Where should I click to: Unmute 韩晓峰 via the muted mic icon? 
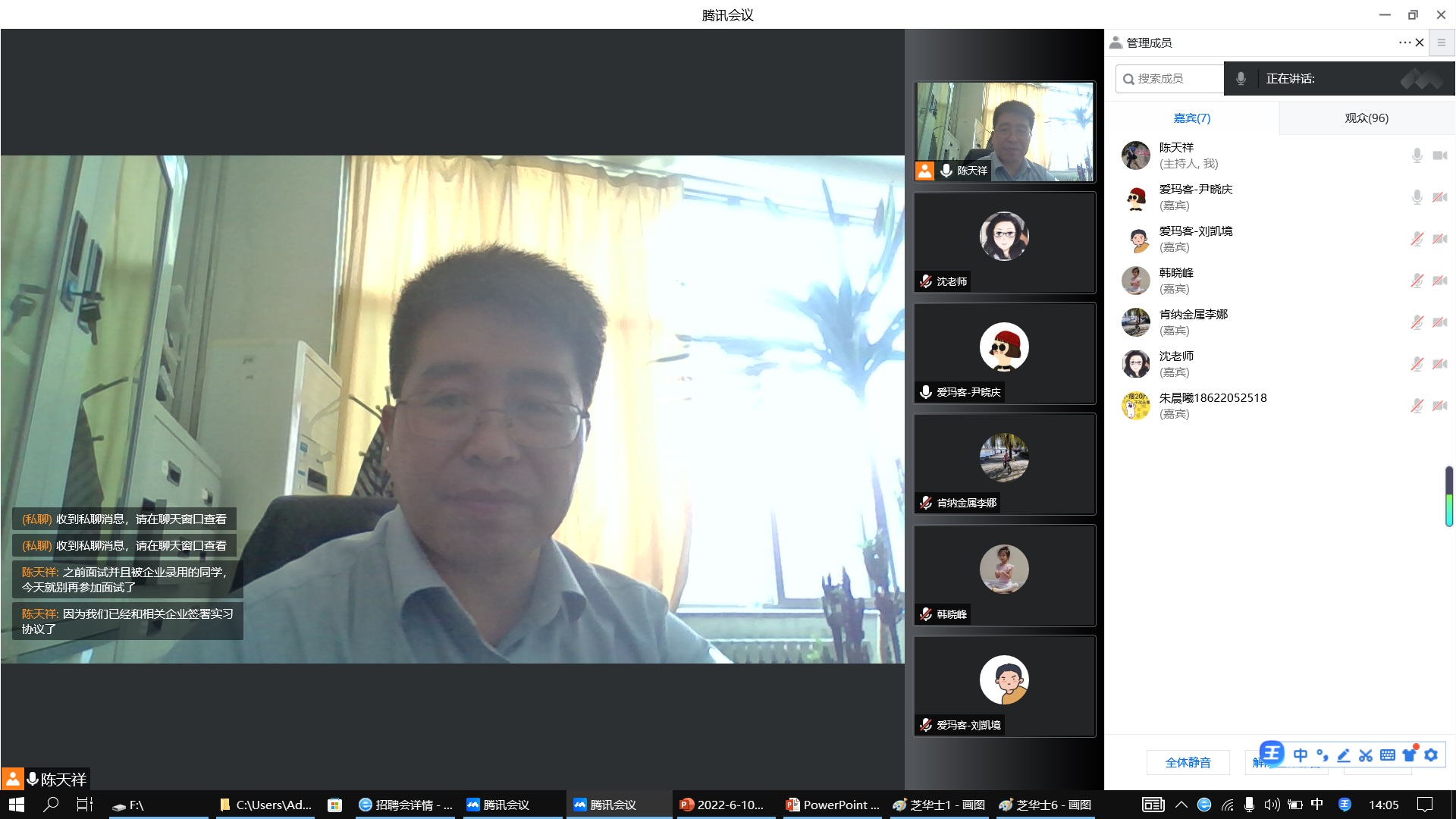(1417, 281)
